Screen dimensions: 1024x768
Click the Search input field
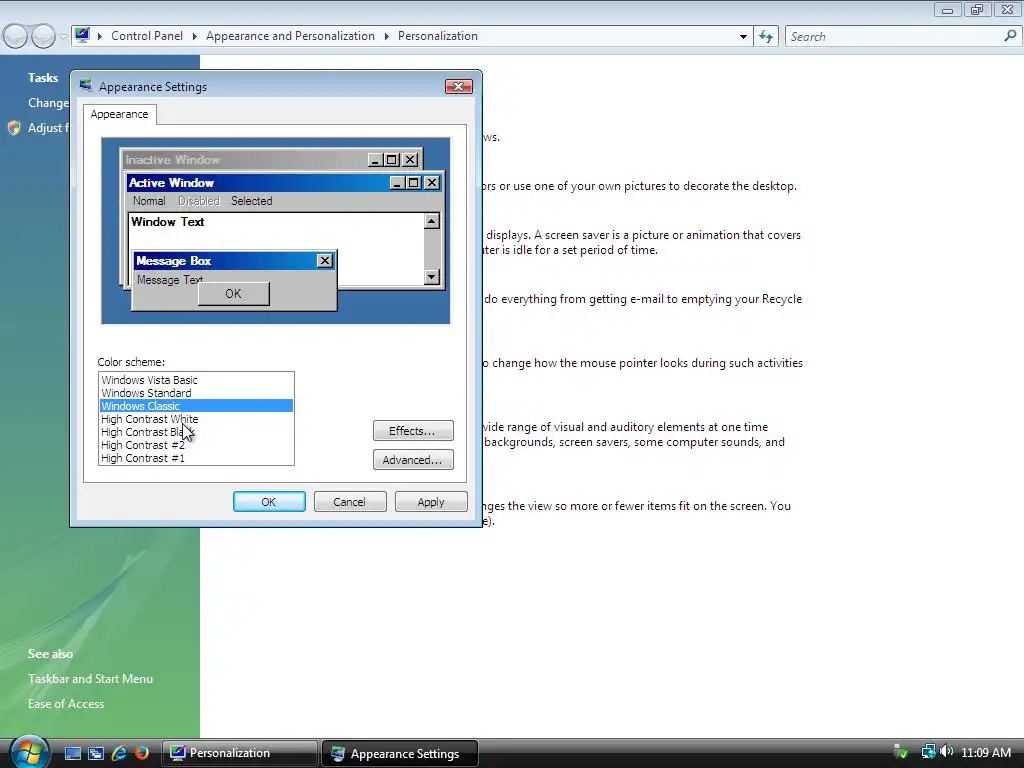tap(893, 37)
